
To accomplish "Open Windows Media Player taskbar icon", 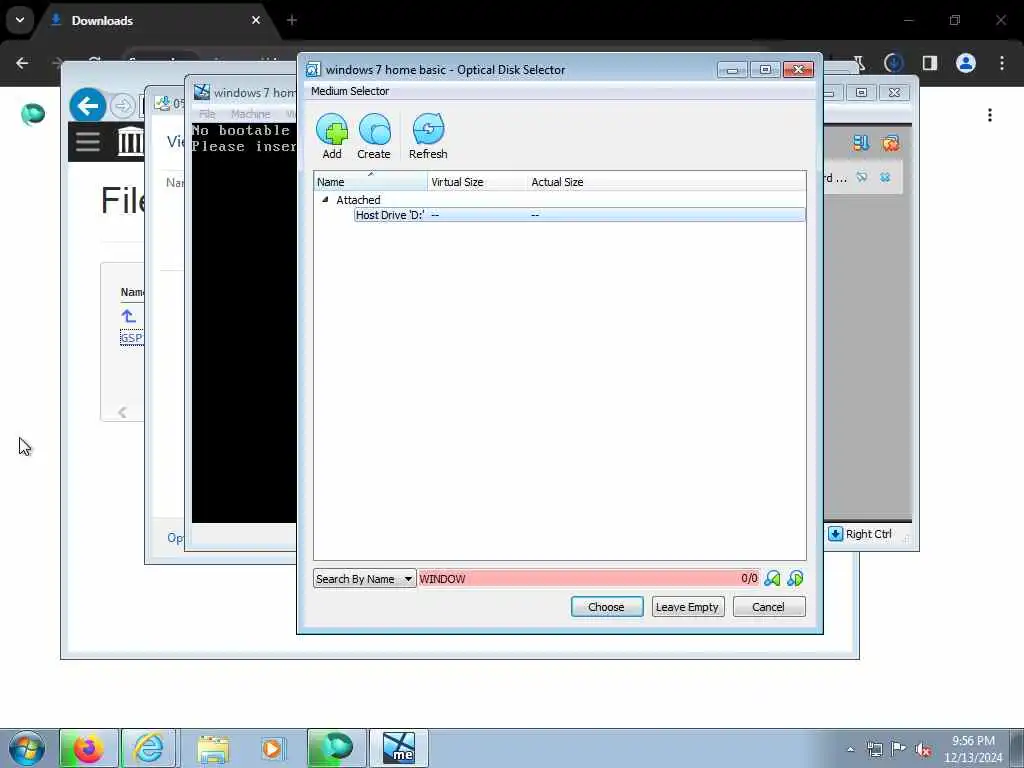I will coord(272,748).
